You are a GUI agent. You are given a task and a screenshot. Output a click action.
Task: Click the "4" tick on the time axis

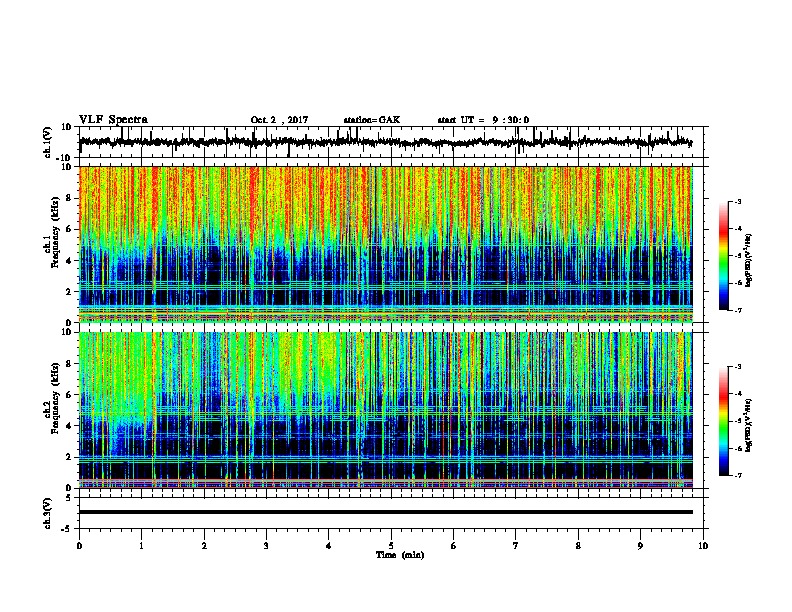(329, 546)
